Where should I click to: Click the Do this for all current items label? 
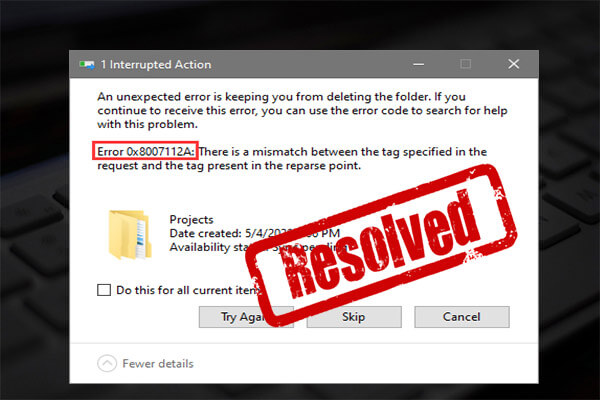187,290
